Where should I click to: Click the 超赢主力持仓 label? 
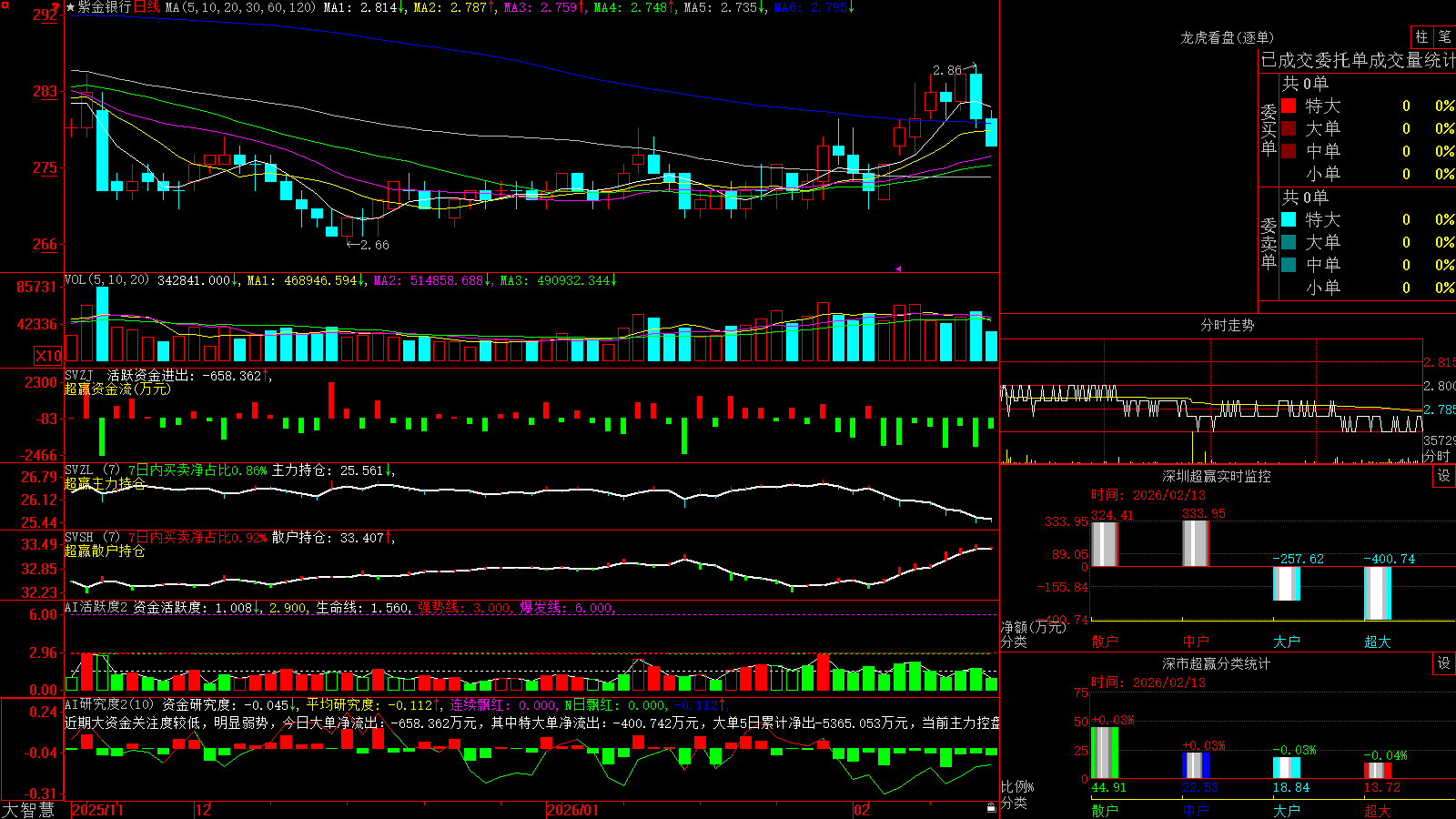coord(105,484)
